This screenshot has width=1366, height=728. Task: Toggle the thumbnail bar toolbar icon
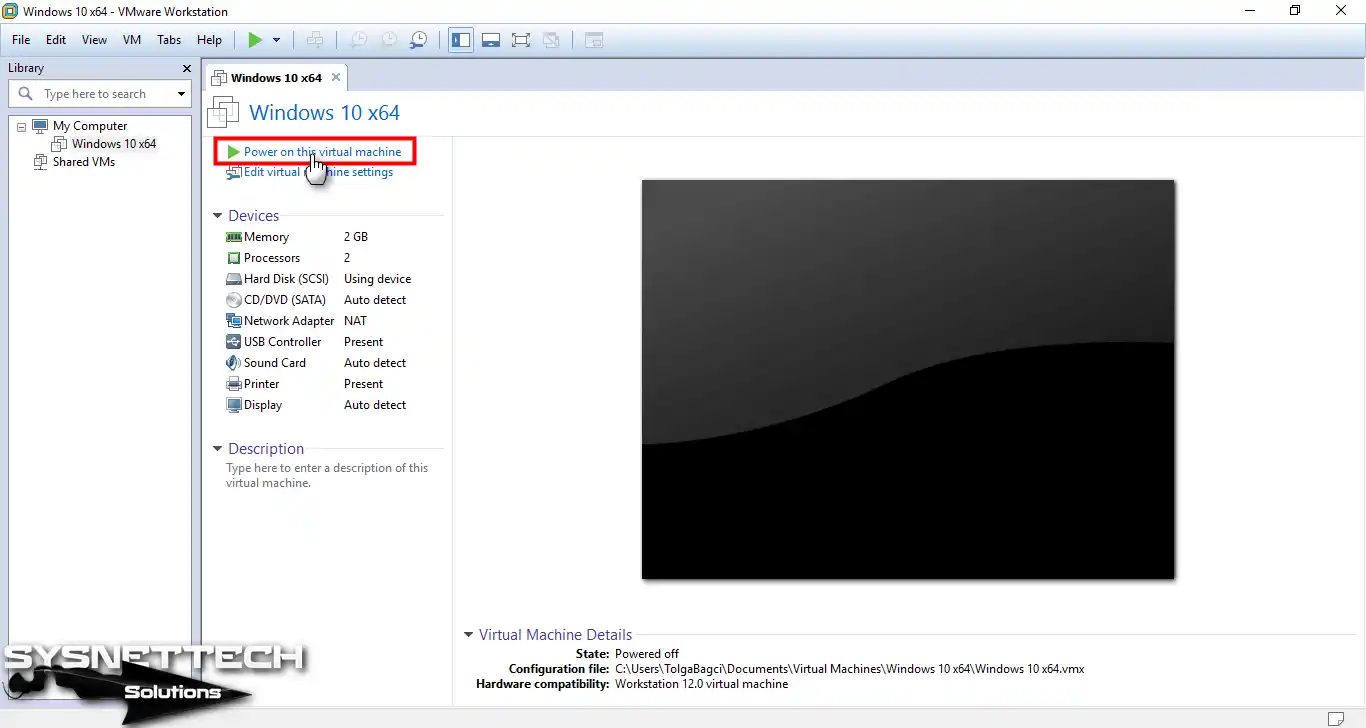point(491,40)
